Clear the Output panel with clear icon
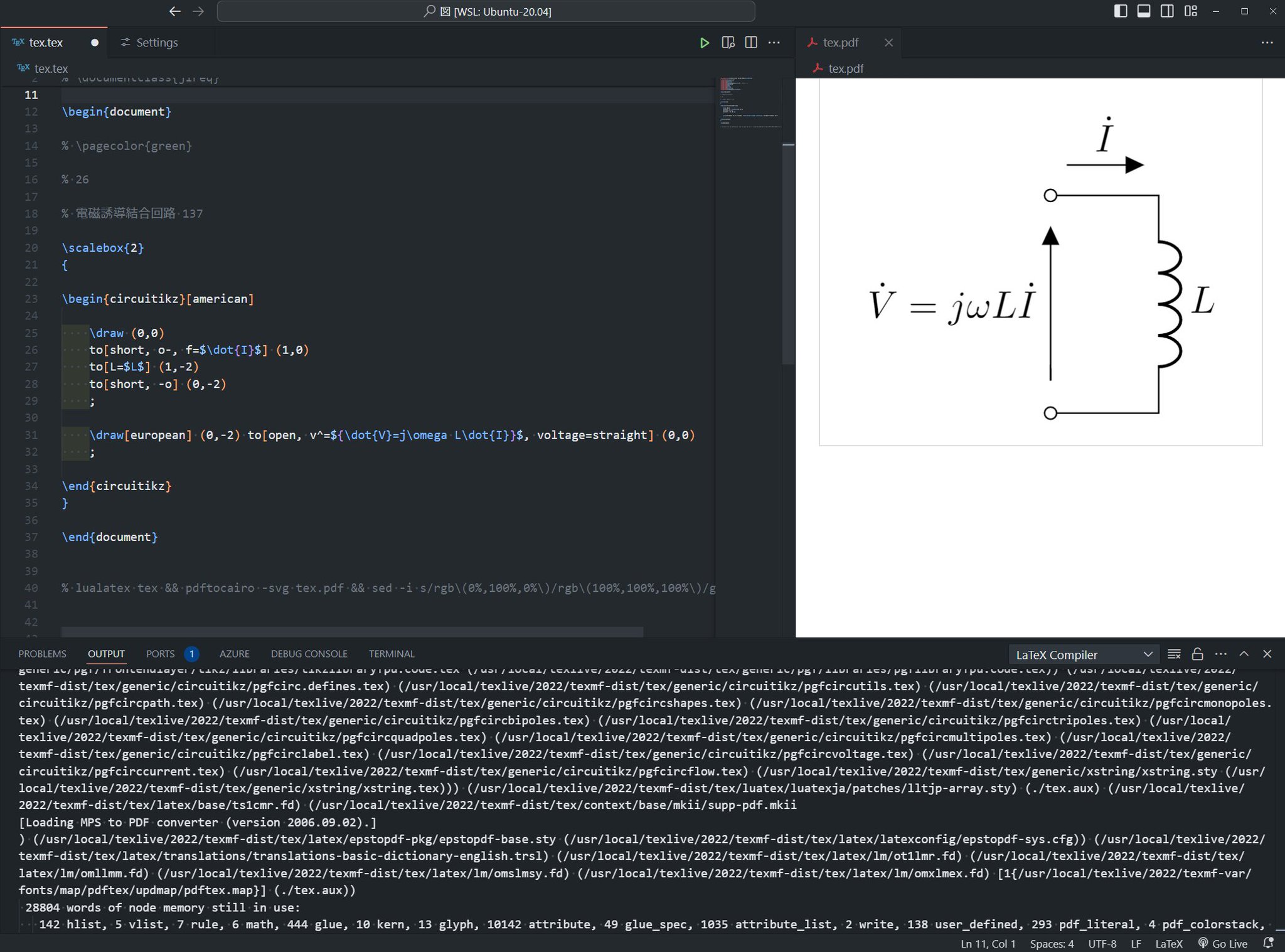 (x=1174, y=654)
